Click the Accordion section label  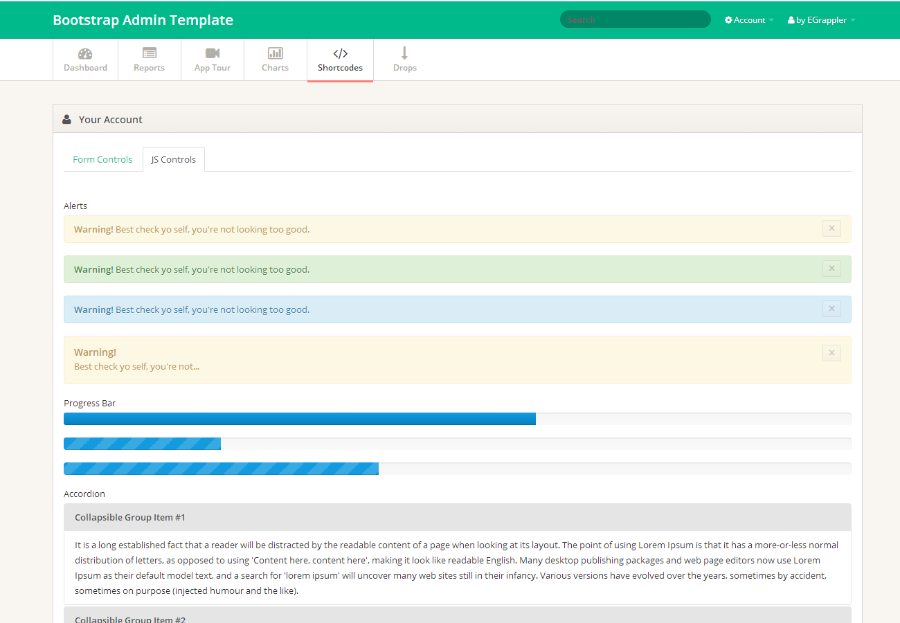pos(84,494)
